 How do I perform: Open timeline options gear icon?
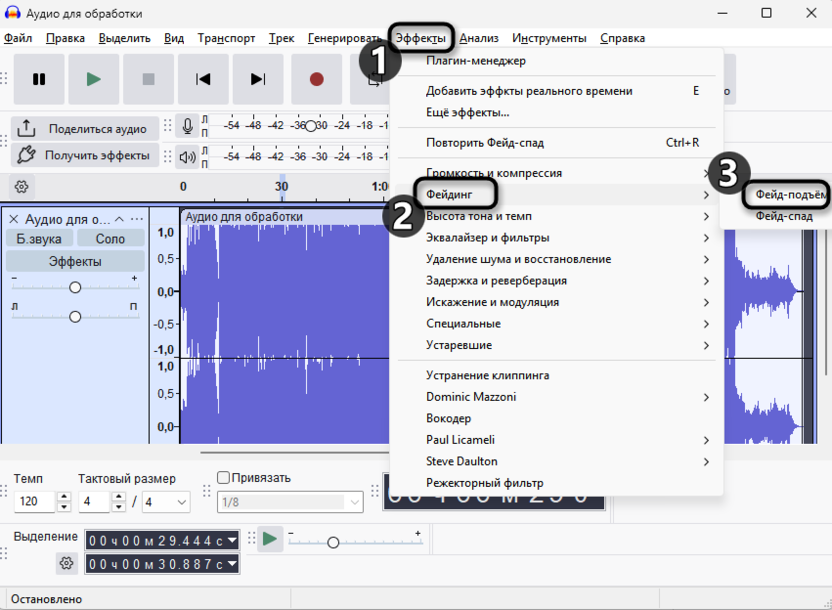tap(22, 187)
